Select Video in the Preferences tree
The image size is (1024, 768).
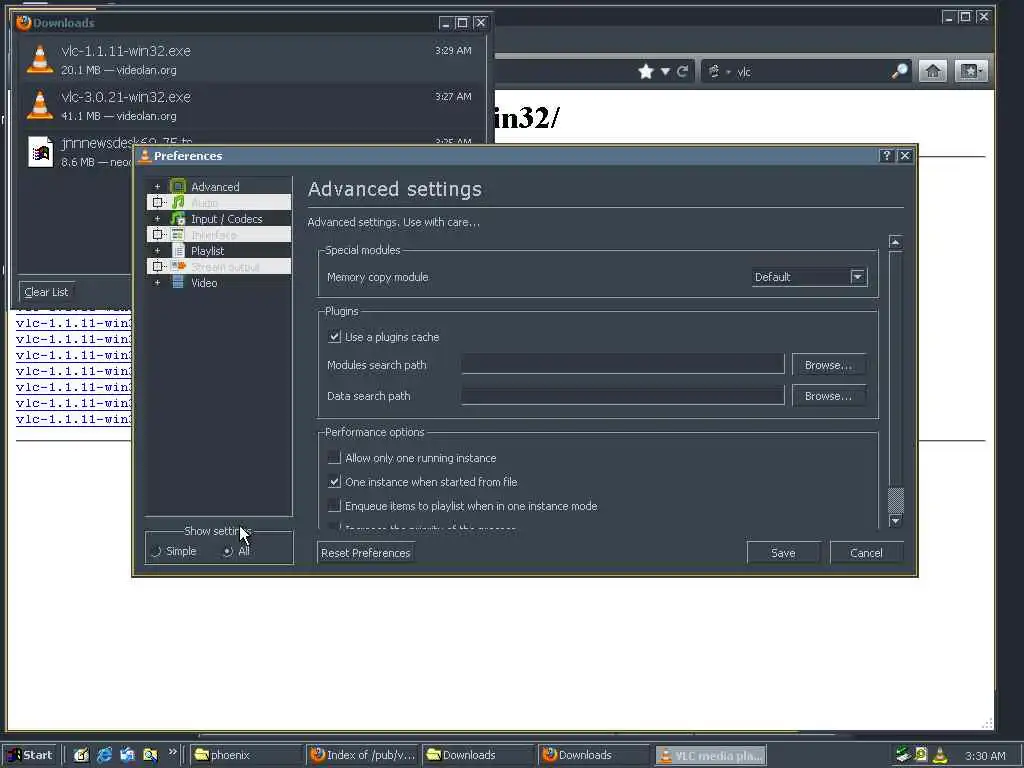point(204,283)
